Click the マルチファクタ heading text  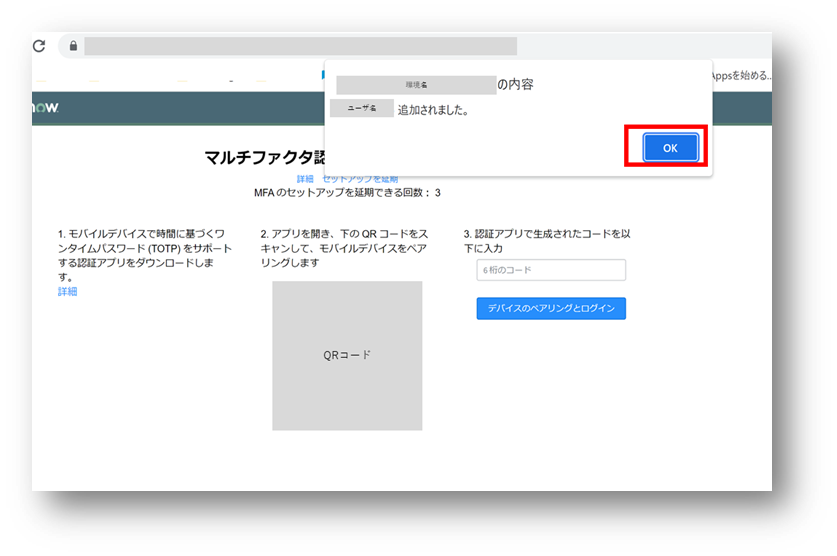(265, 157)
